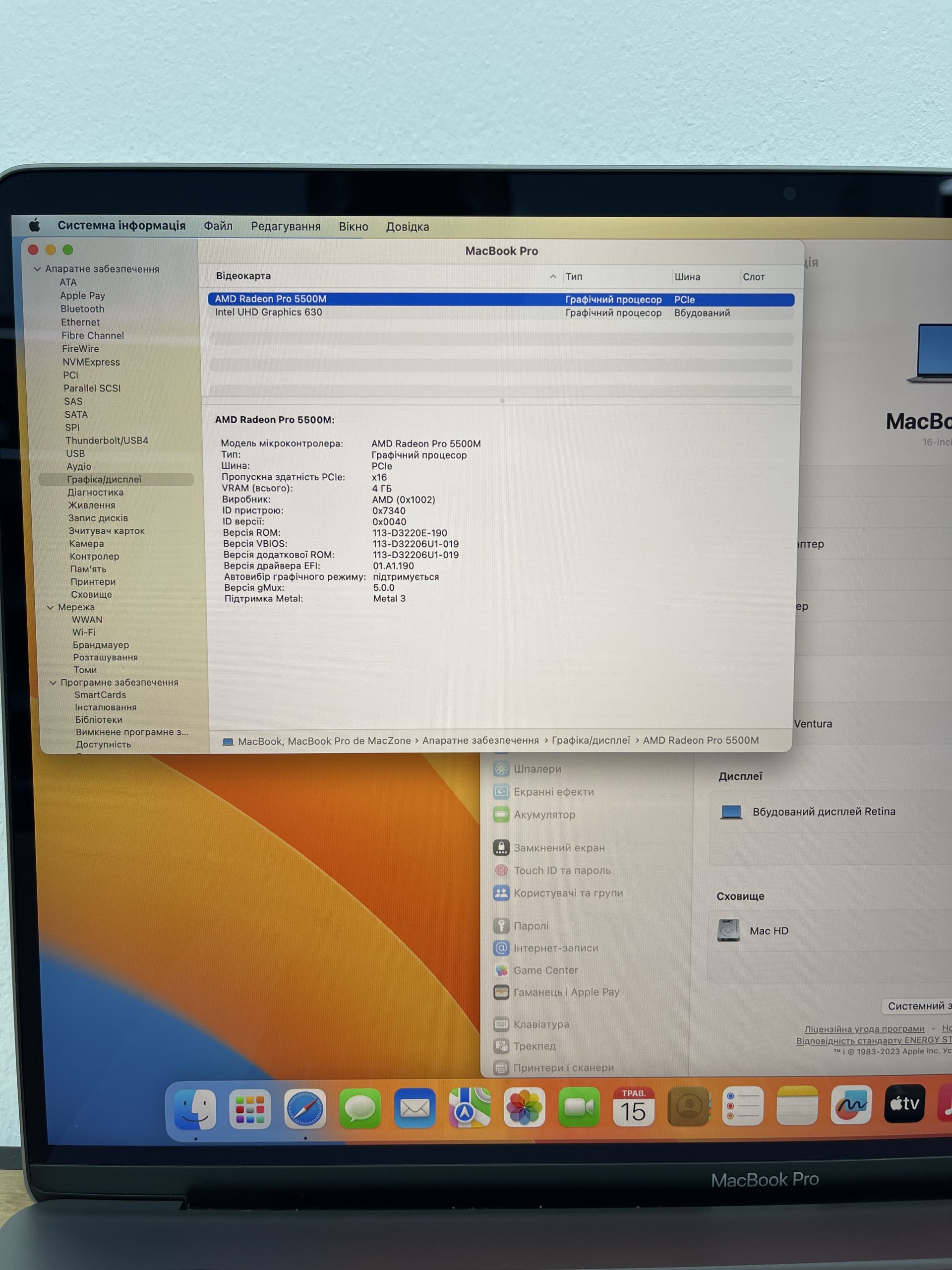Open Екранні ефекти in System Settings

(x=544, y=792)
